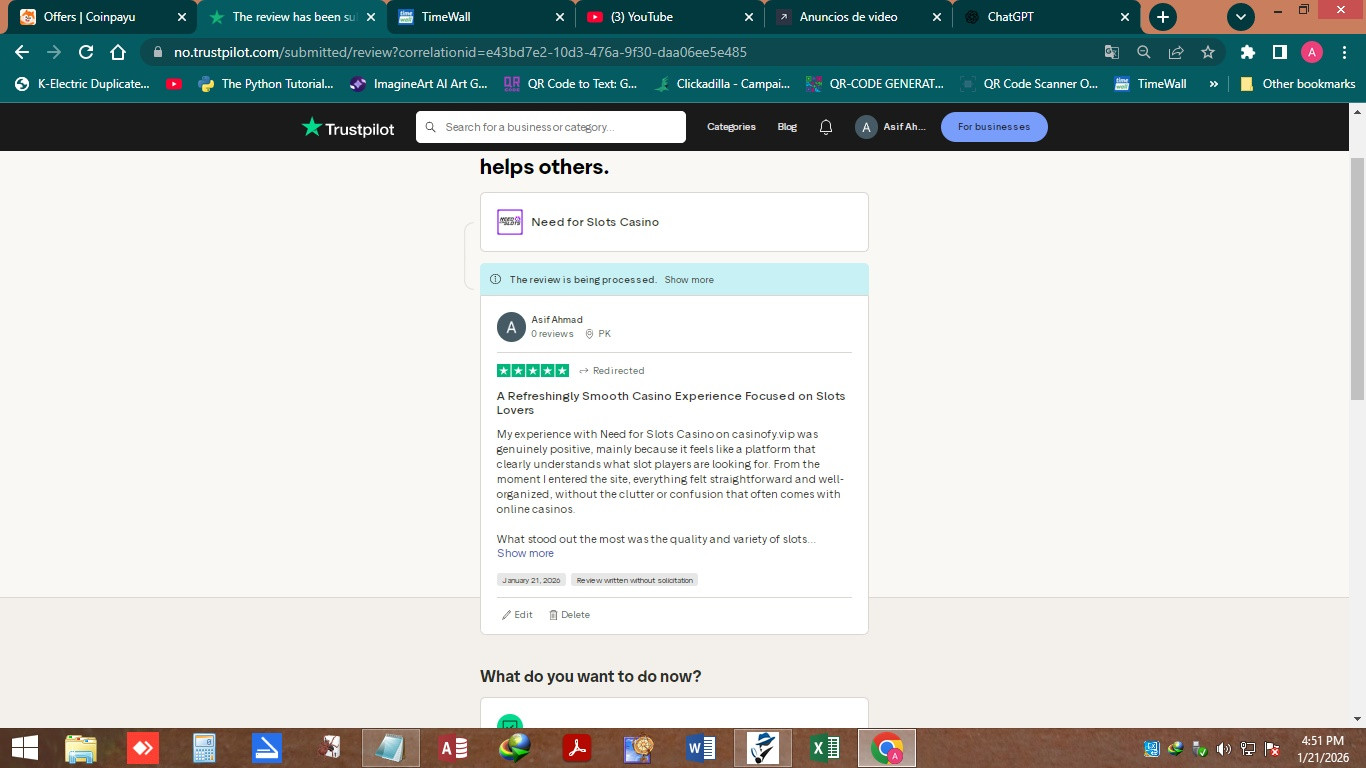Open the zoom magnifier in address bar

tap(1144, 52)
